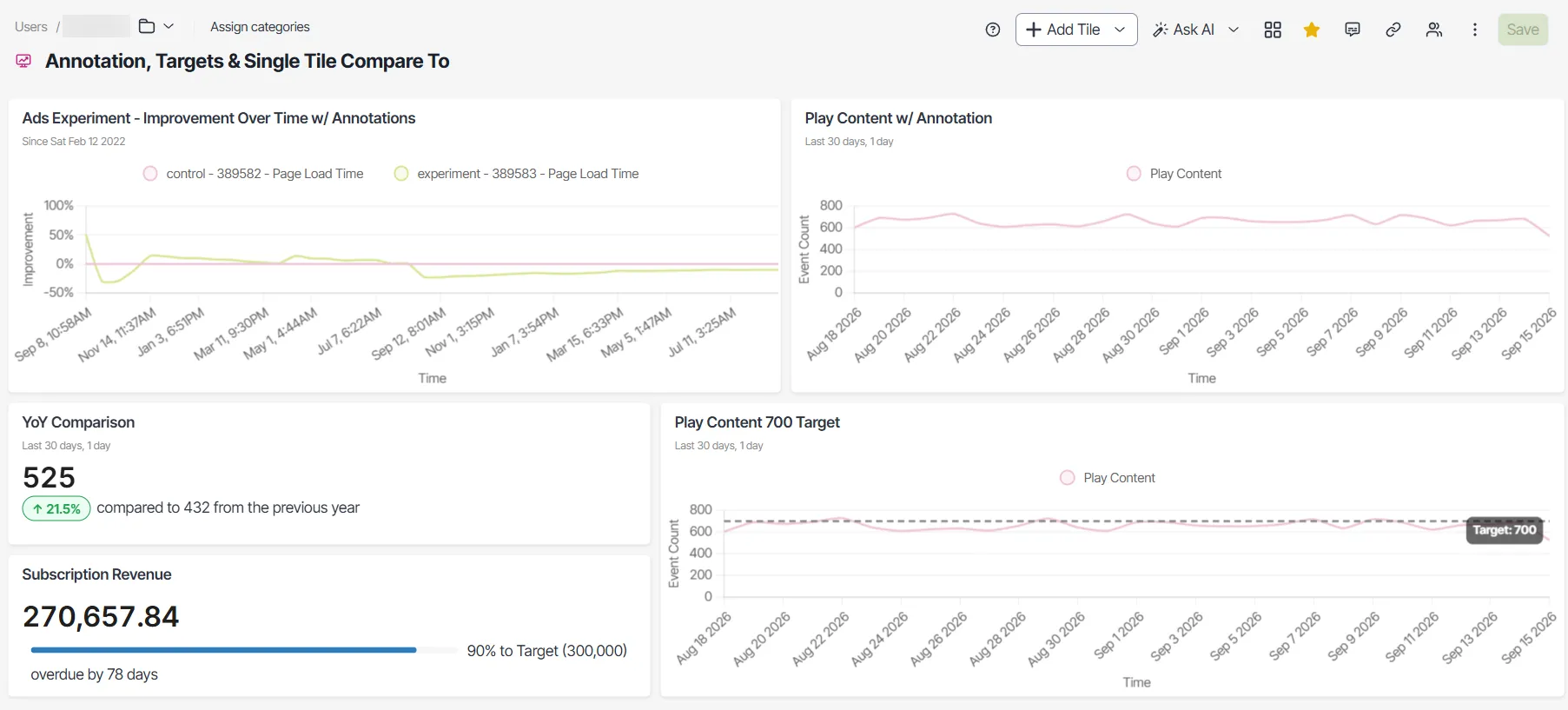The height and width of the screenshot is (710, 1568).
Task: Click the Target: 700 label marker
Action: pos(1505,530)
